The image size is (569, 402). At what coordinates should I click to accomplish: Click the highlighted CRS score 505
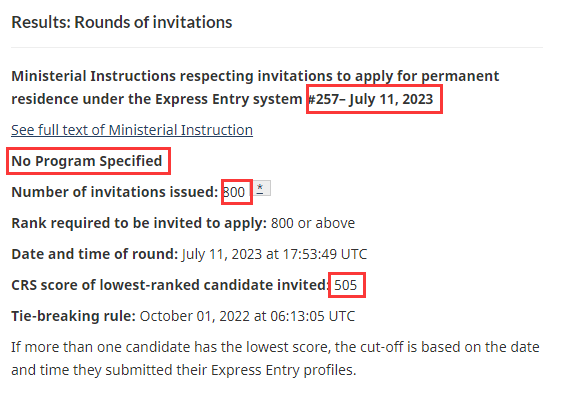[x=345, y=285]
